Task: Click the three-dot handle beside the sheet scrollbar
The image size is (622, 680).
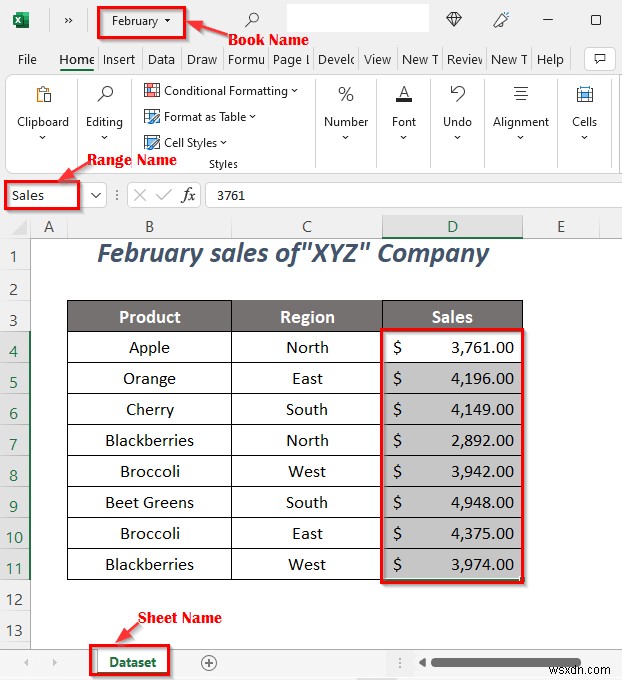Action: coord(400,662)
